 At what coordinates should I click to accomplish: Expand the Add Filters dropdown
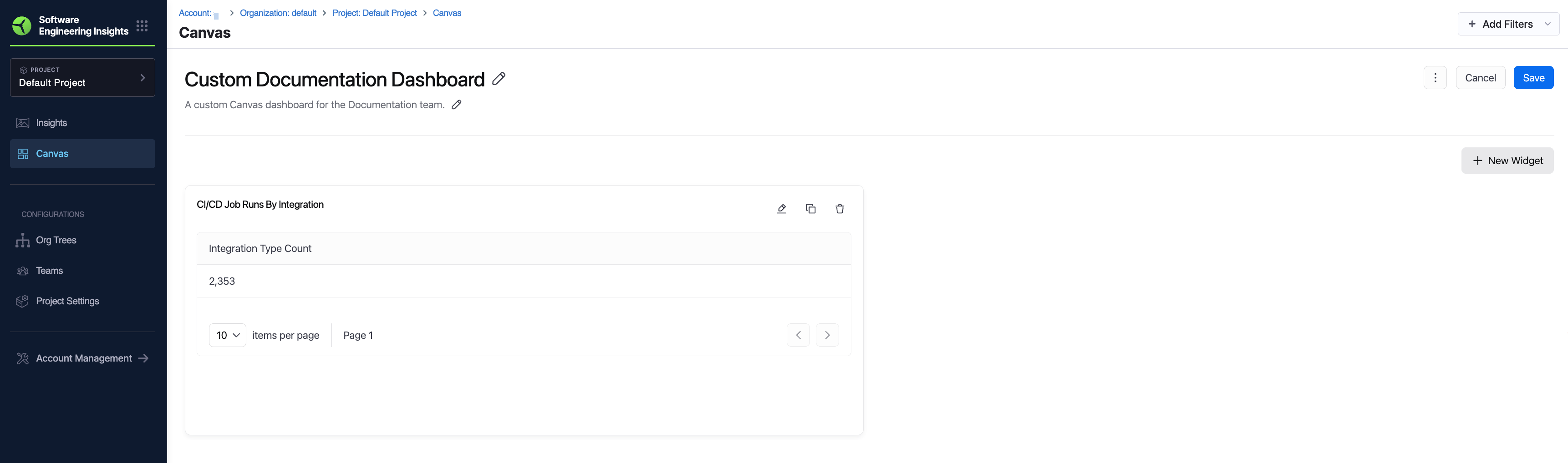pos(1507,25)
